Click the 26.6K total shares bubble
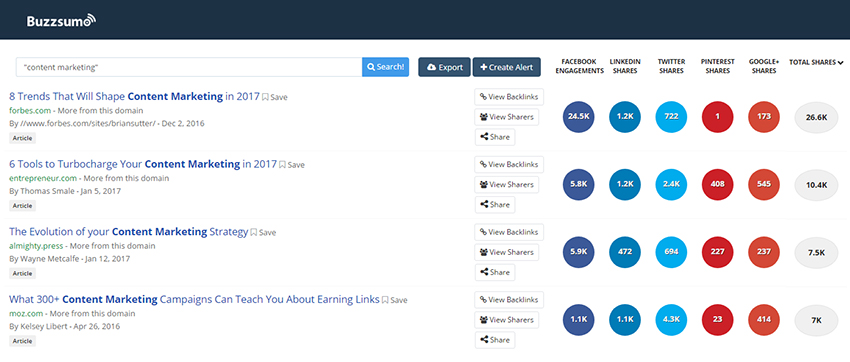 click(x=816, y=117)
